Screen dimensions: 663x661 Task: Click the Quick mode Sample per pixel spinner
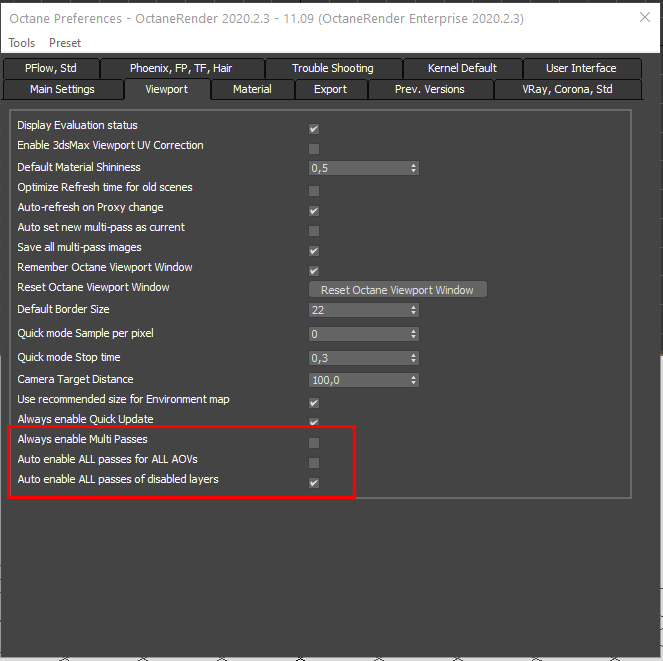[414, 334]
